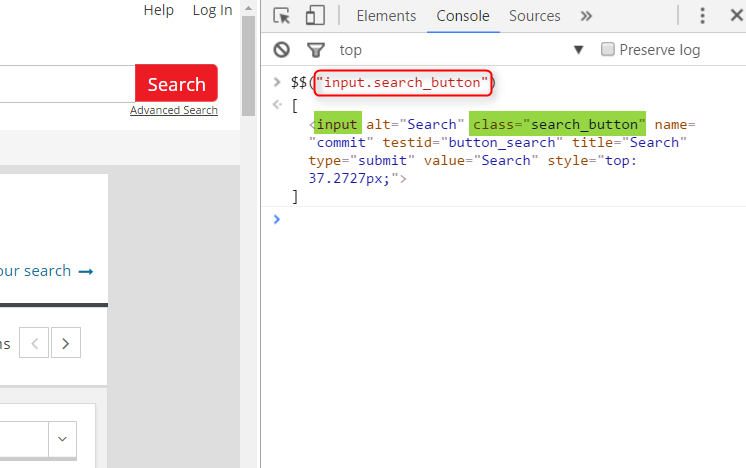Click the next arrow pagination button
The image size is (746, 468).
pyautogui.click(x=66, y=343)
